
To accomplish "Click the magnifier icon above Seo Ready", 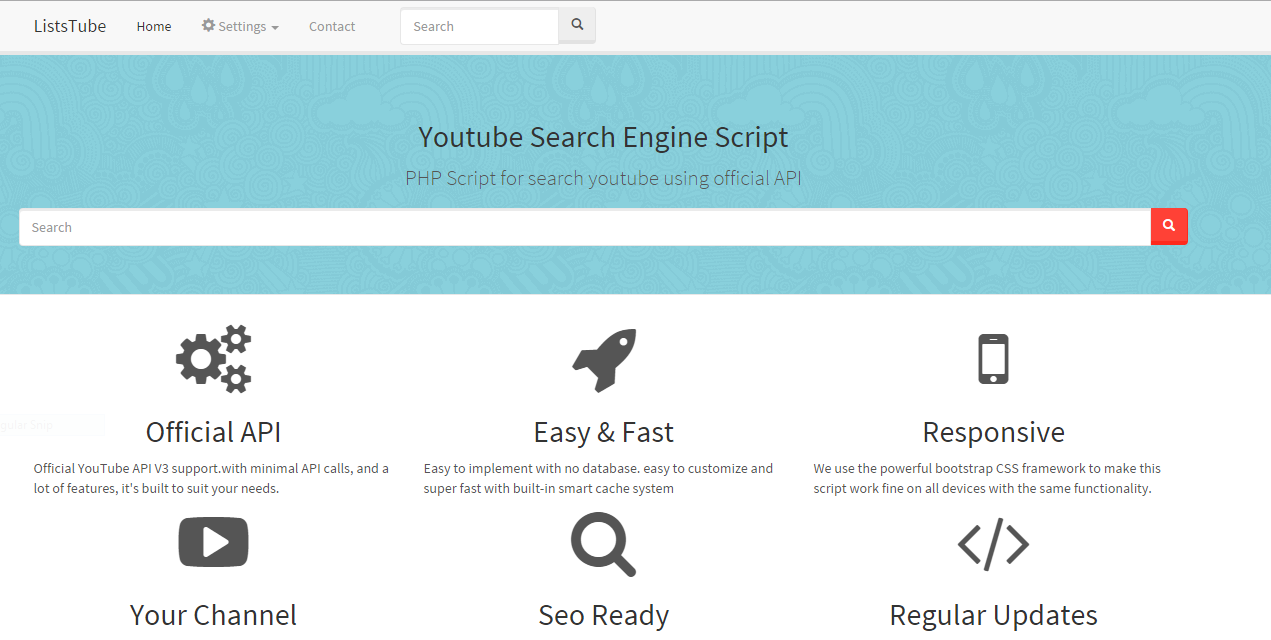I will pos(604,544).
